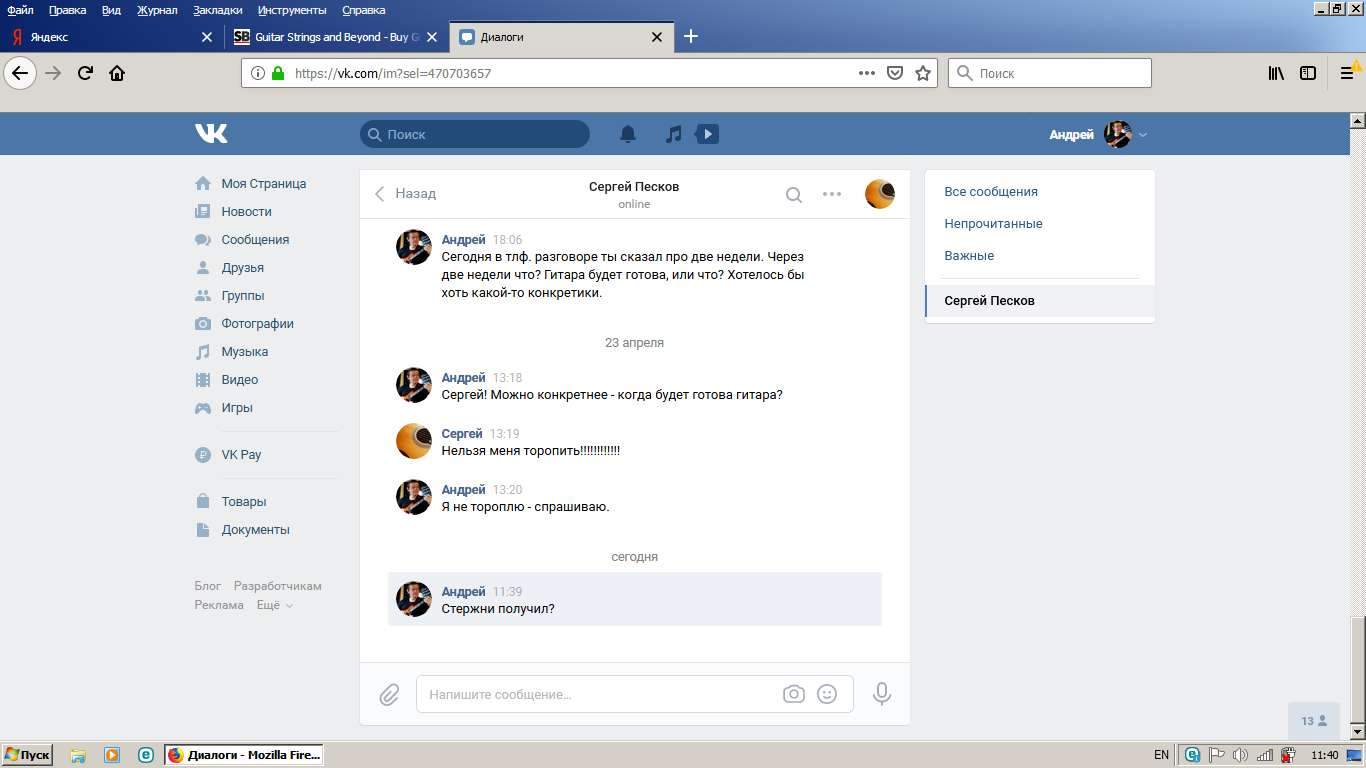This screenshot has height=768, width=1366.
Task: Click the VK notifications bell icon
Action: 628,134
